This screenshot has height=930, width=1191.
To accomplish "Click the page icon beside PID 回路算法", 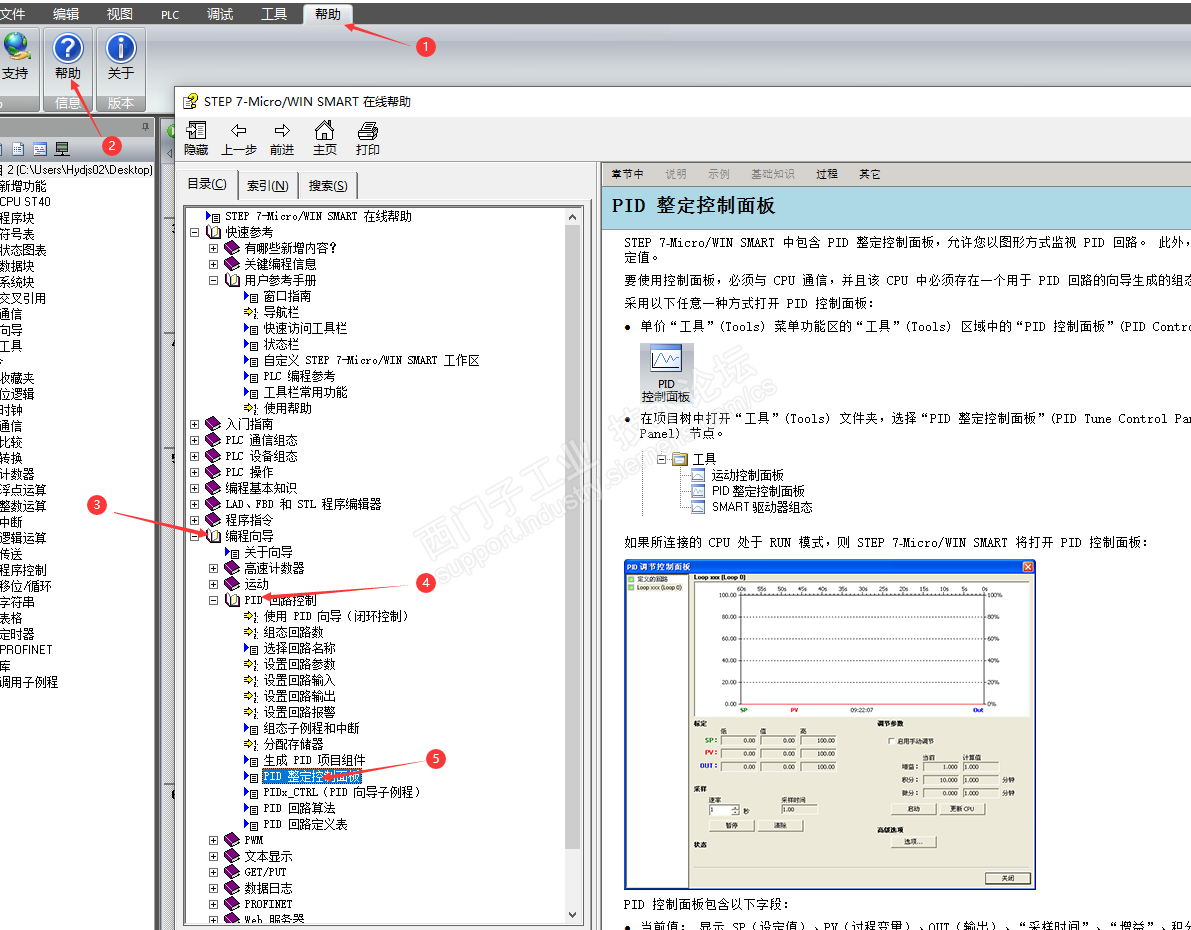I will click(x=251, y=808).
